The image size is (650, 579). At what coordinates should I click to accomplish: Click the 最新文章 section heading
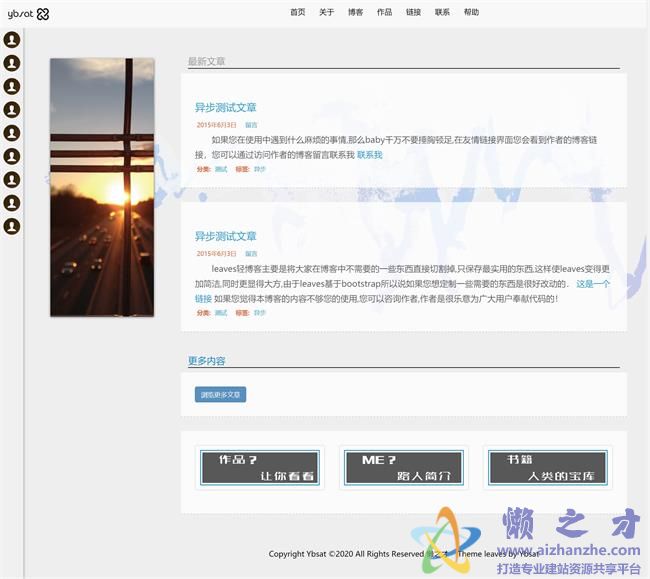(206, 61)
